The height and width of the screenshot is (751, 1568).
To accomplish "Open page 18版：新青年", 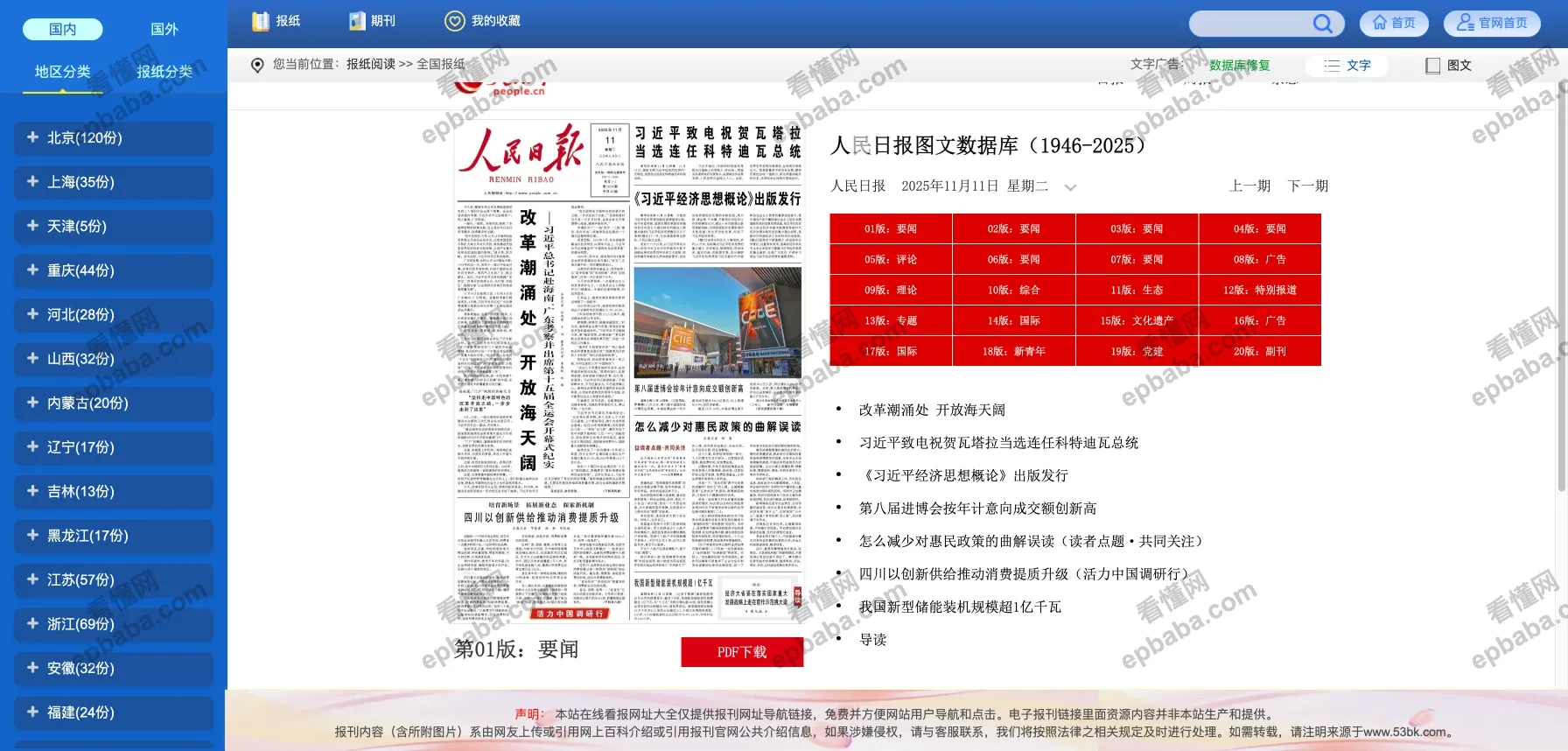I will click(1014, 351).
